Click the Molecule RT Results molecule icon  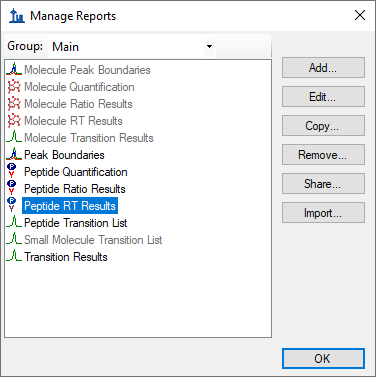coord(14,120)
